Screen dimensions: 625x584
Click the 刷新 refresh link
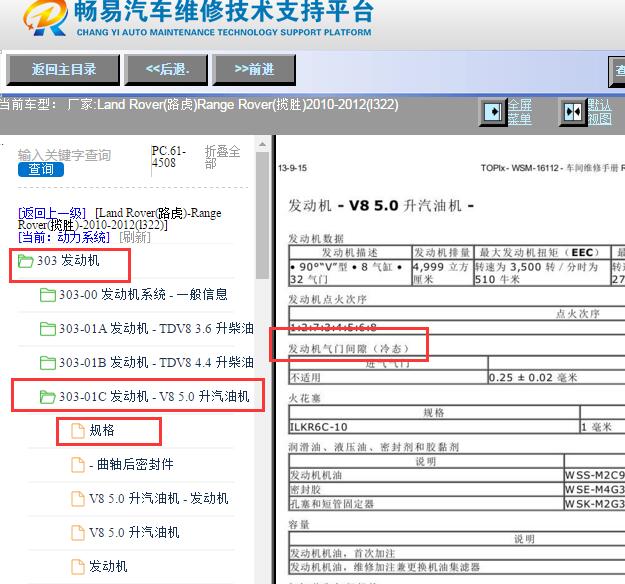pyautogui.click(x=135, y=238)
